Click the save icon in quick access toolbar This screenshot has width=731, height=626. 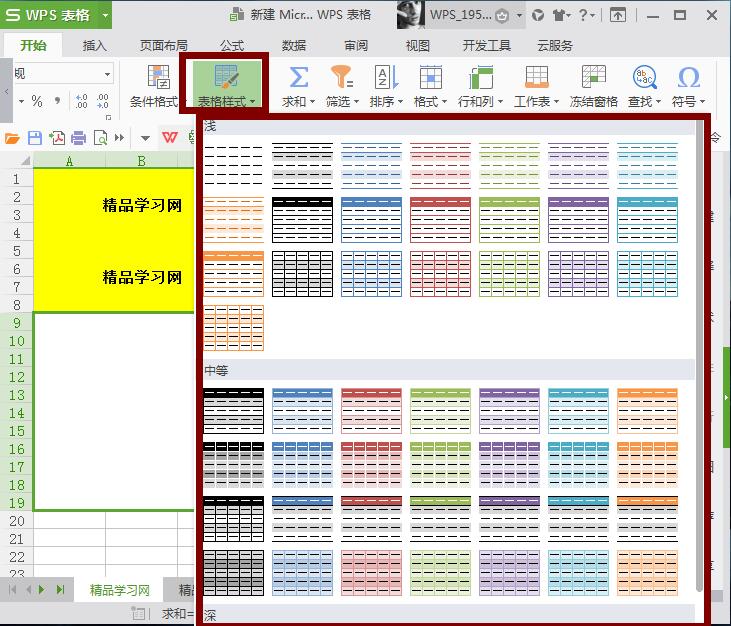coord(35,138)
